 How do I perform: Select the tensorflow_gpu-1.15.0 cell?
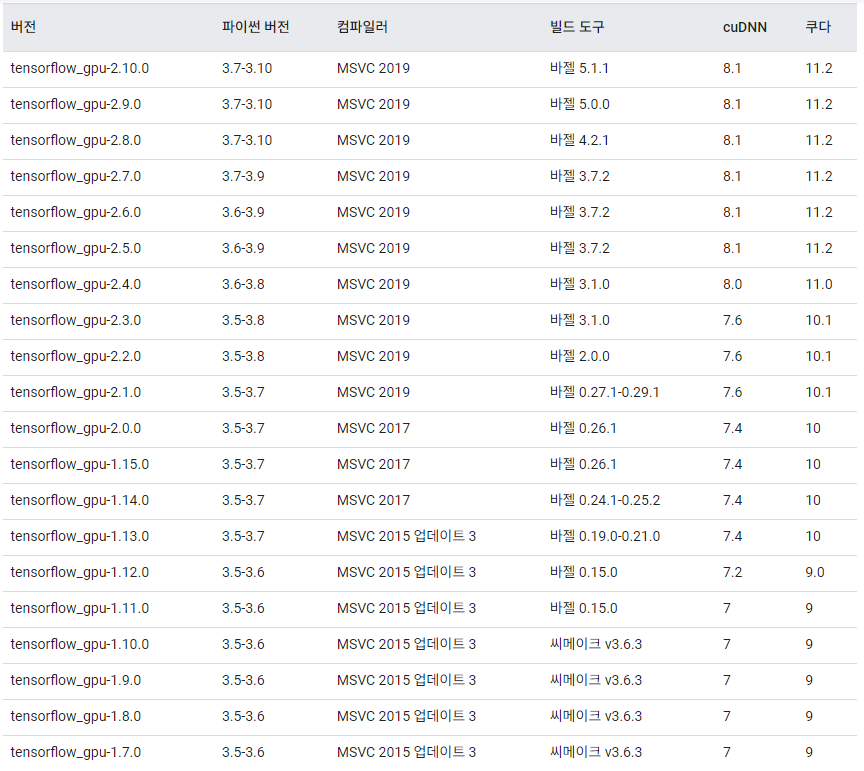[80, 465]
